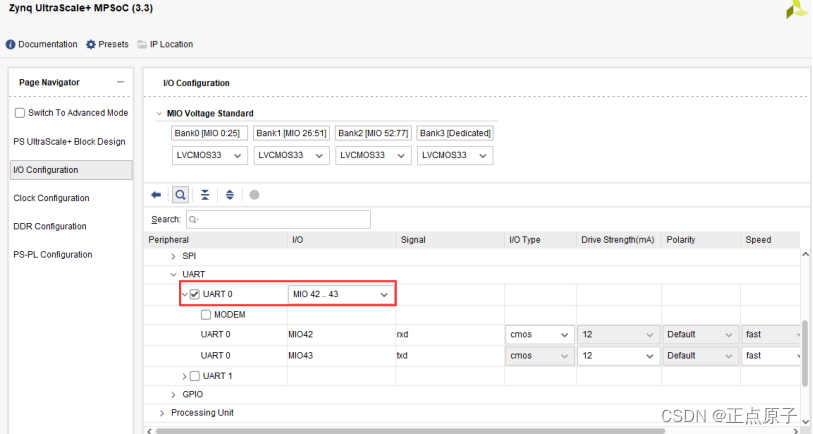Open Speed dropdown for MIO43 row
Screen dimensions: 813x434
coord(771,356)
